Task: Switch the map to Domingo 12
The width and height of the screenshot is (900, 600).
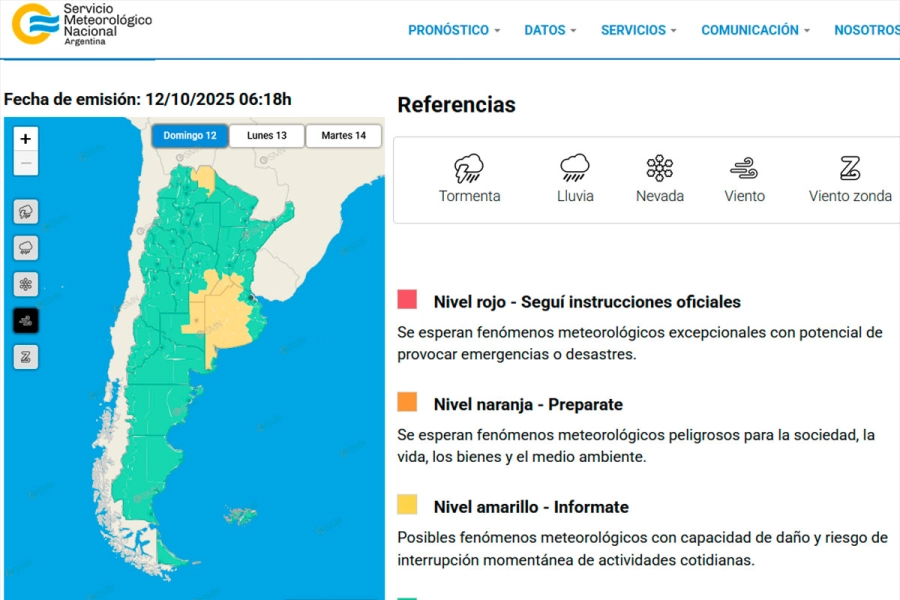Action: [190, 136]
